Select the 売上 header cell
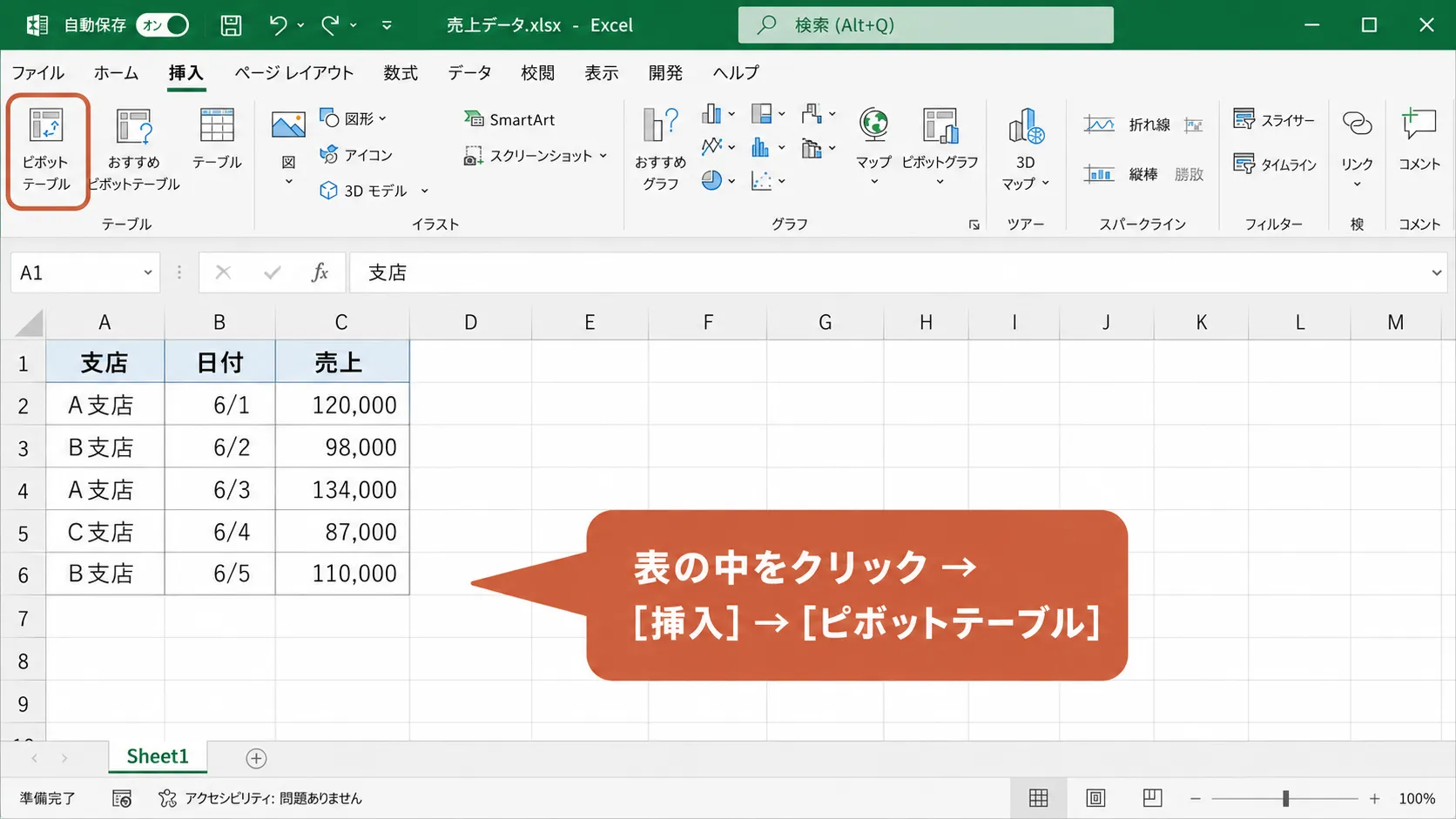The width and height of the screenshot is (1456, 819). point(342,362)
